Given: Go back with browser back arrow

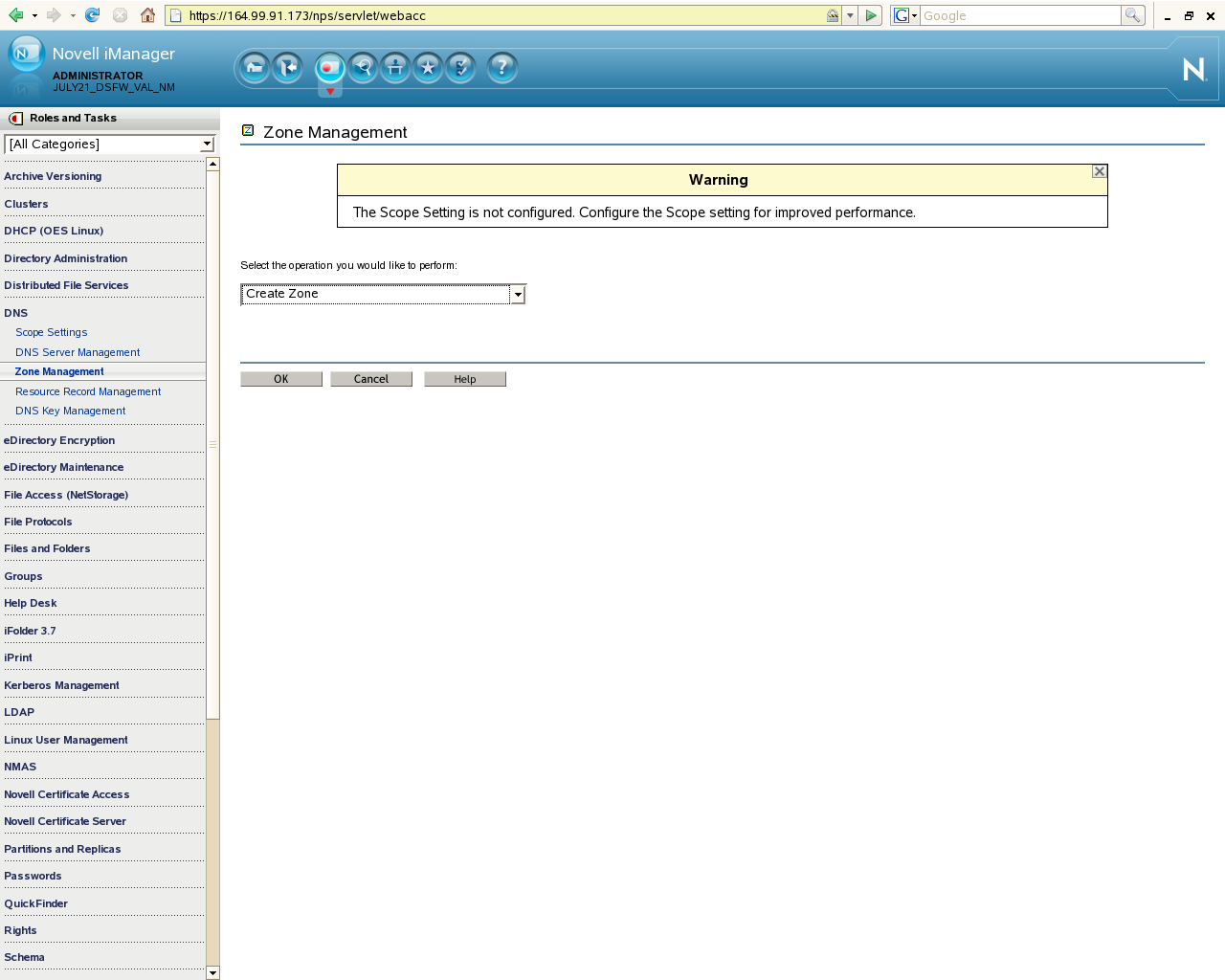Looking at the screenshot, I should pos(15,15).
